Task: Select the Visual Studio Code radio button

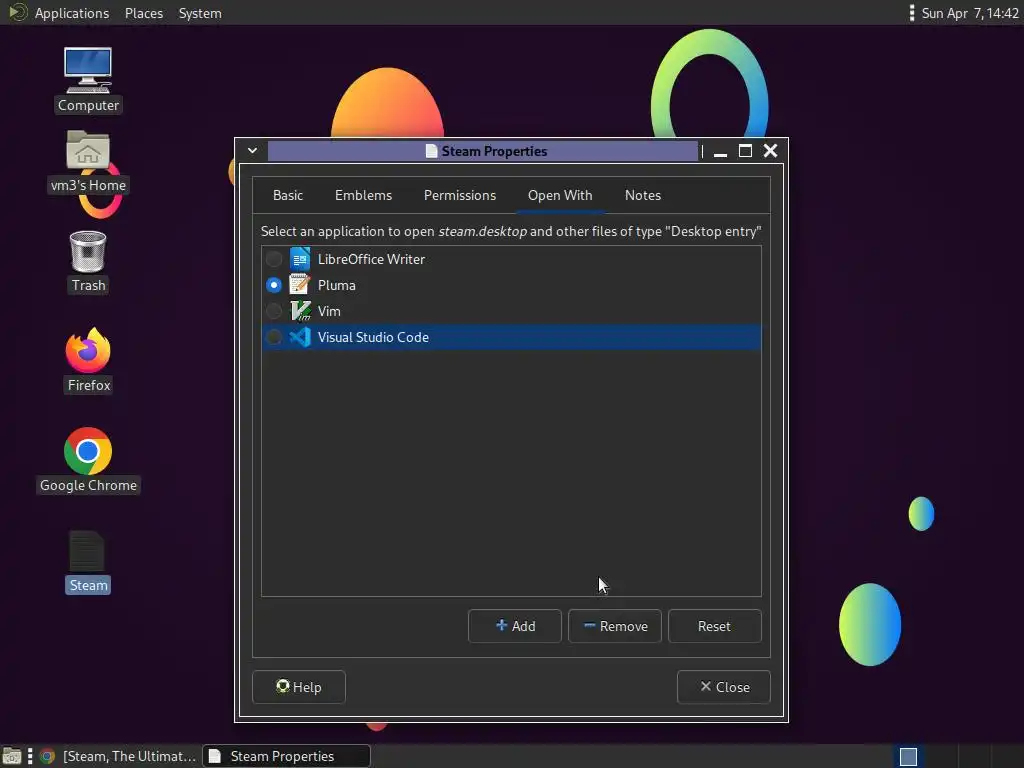Action: click(x=274, y=337)
